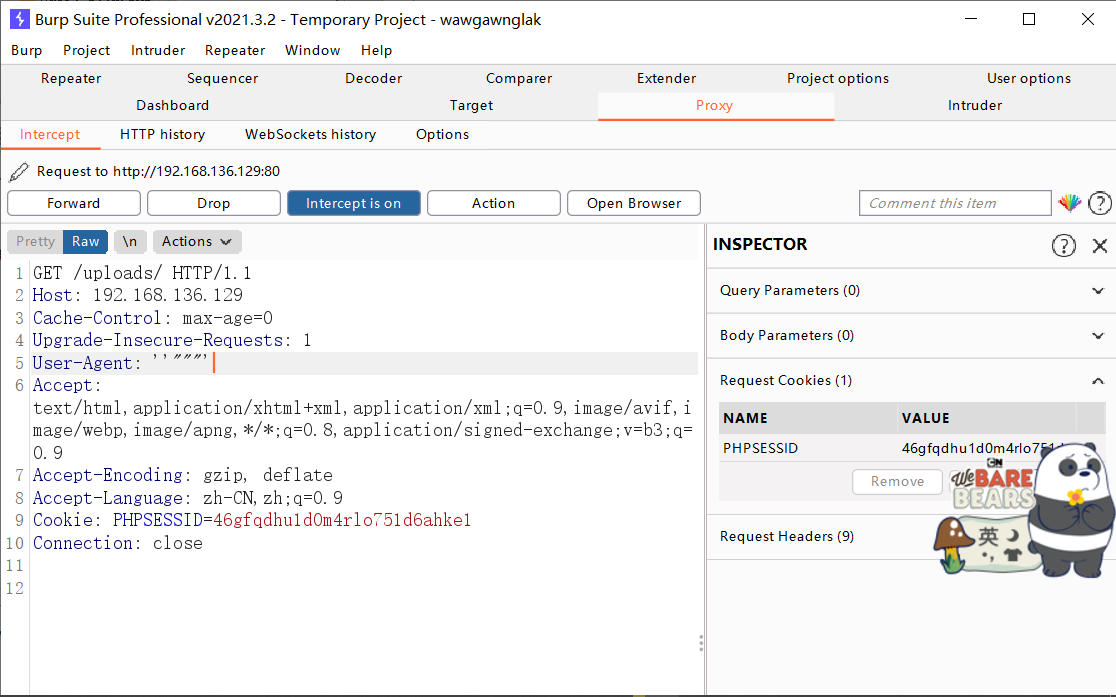Click the Connection: close header line
This screenshot has width=1116, height=697.
117,543
